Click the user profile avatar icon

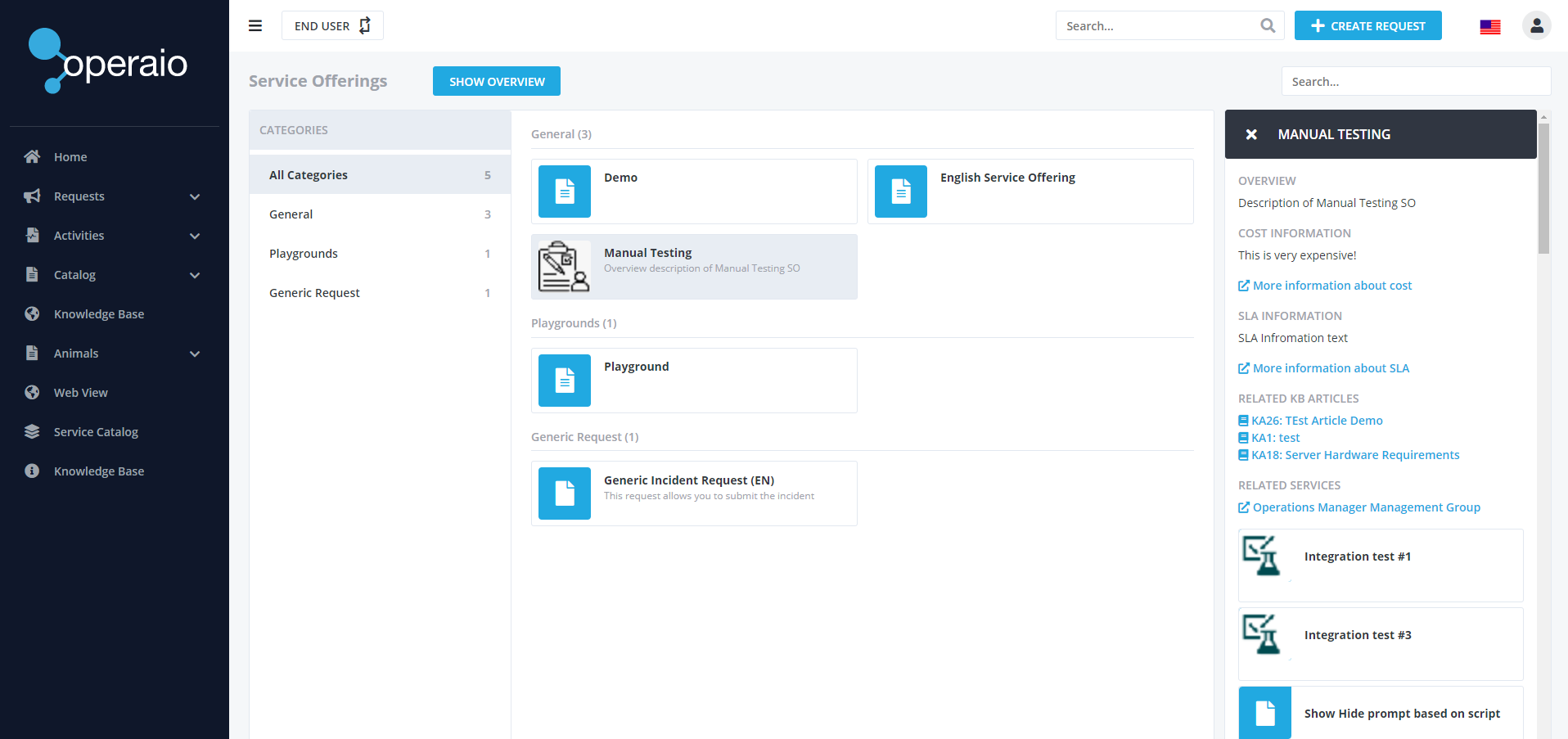[1536, 25]
